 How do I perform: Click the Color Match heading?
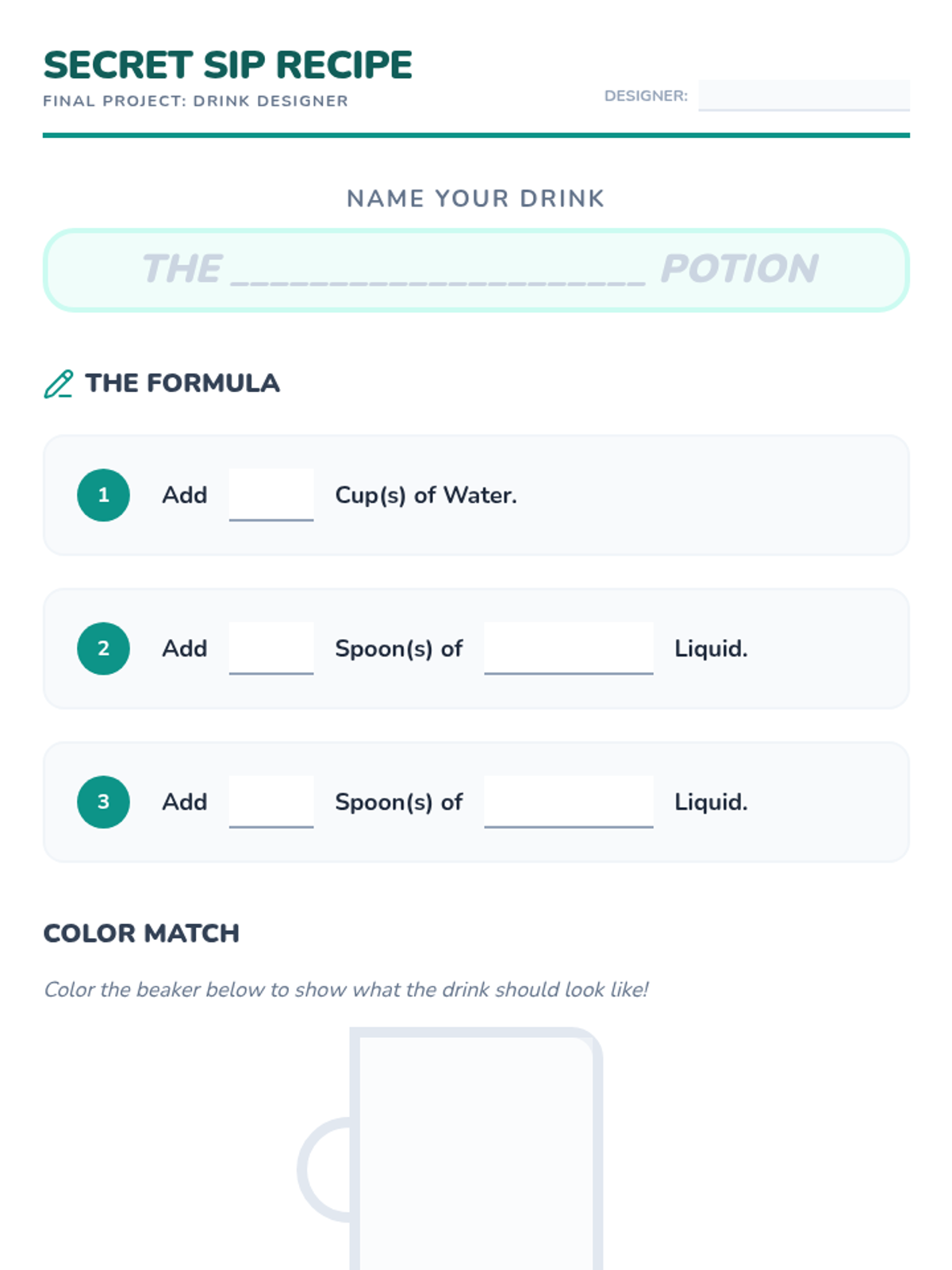(x=141, y=933)
